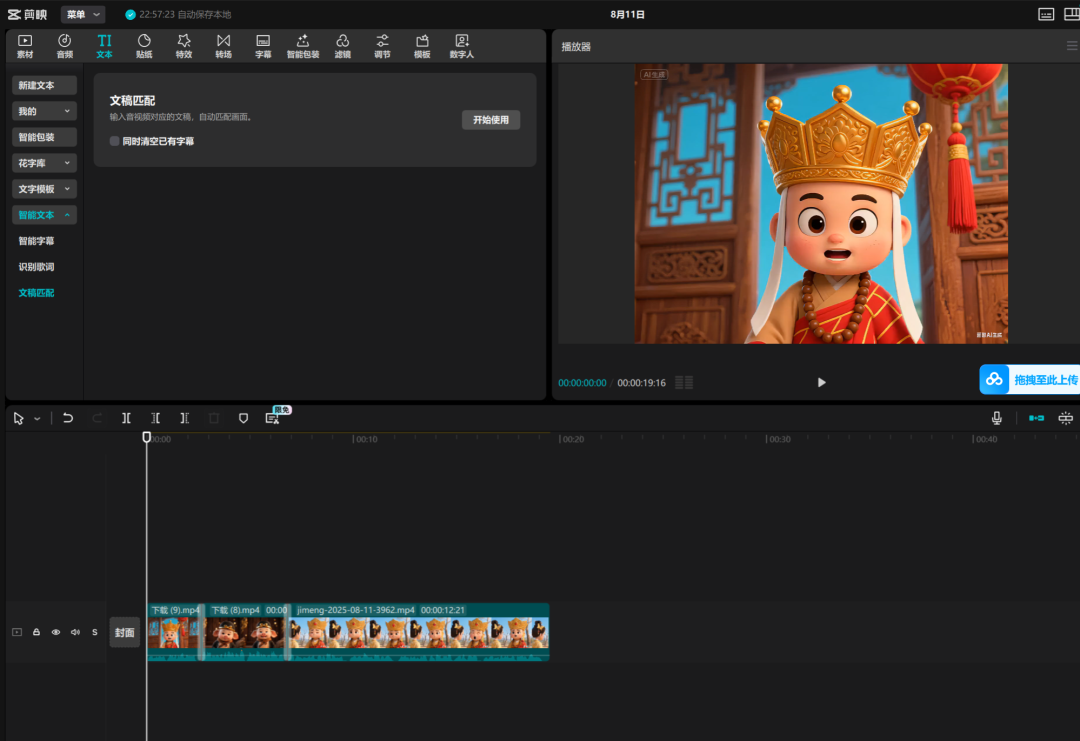Open the selection tool dropdown arrow

click(x=37, y=419)
